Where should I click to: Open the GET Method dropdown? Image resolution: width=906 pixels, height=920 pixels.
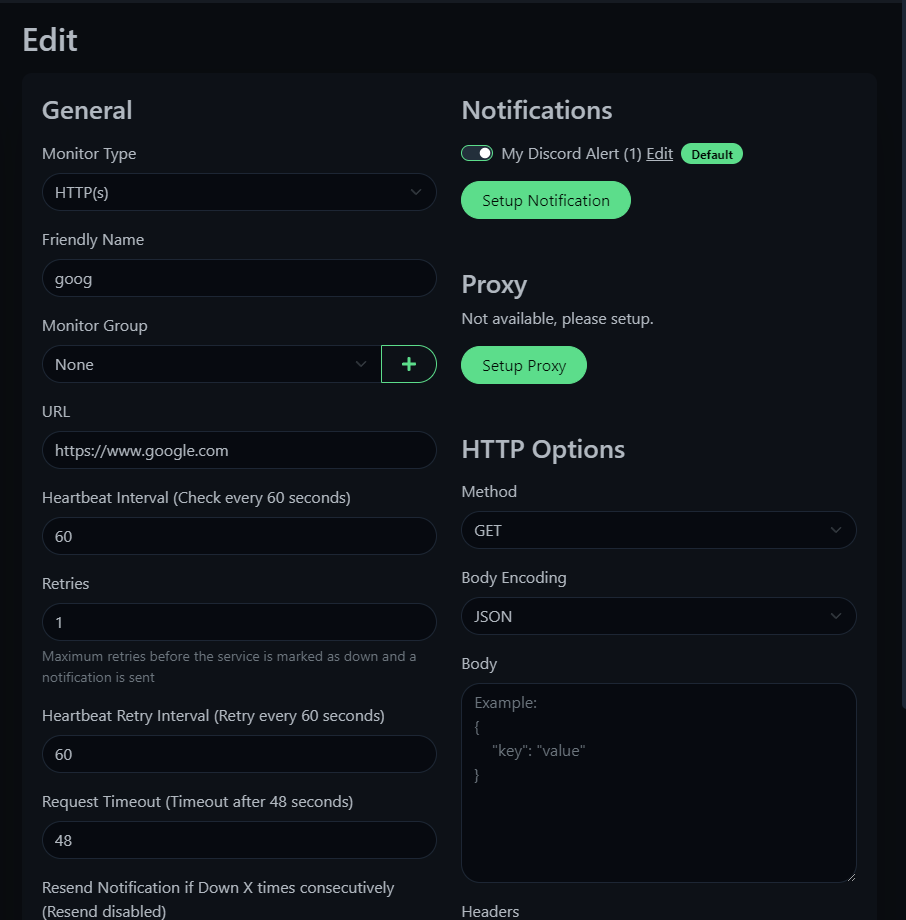point(658,530)
